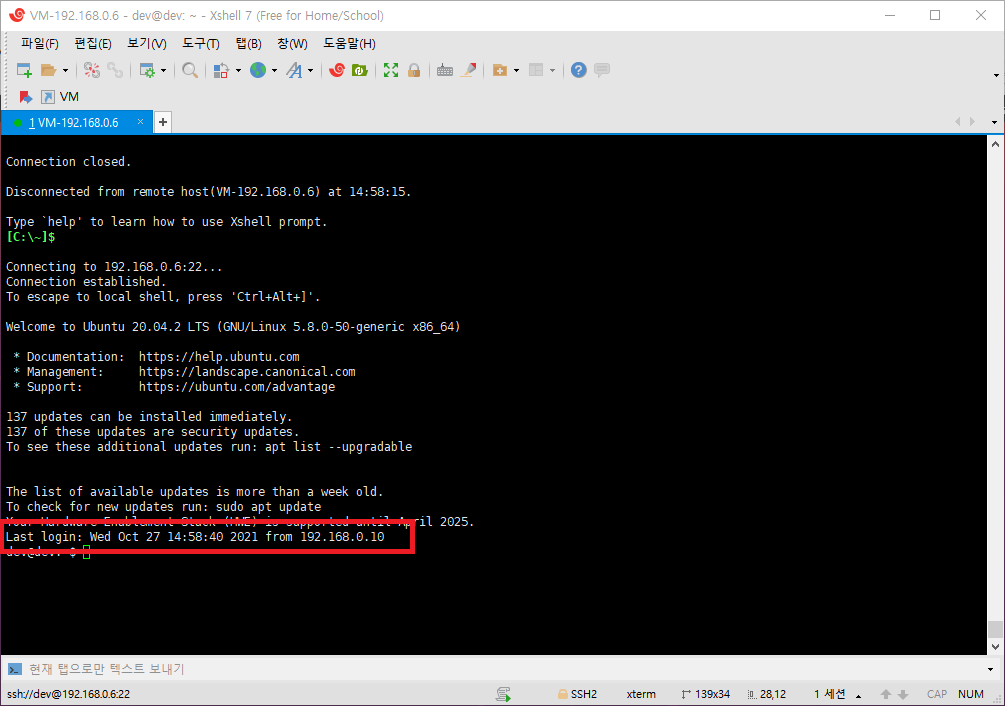Open the tab list dropdown arrow

point(994,122)
